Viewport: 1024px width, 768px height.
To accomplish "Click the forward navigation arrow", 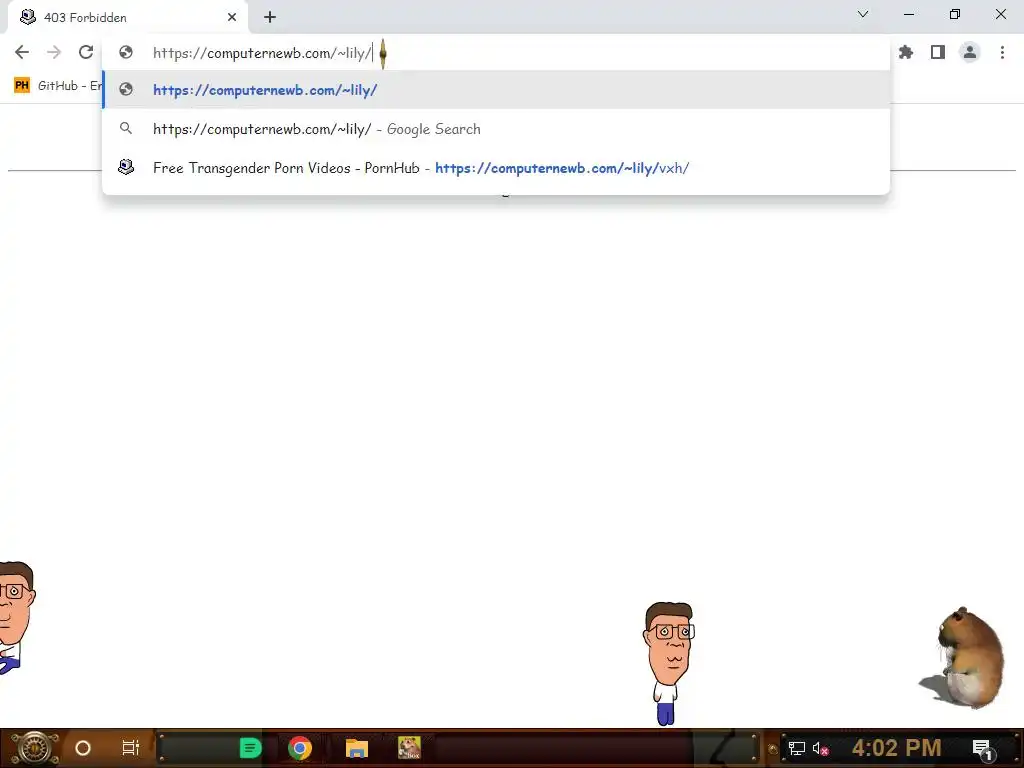I will pos(54,52).
